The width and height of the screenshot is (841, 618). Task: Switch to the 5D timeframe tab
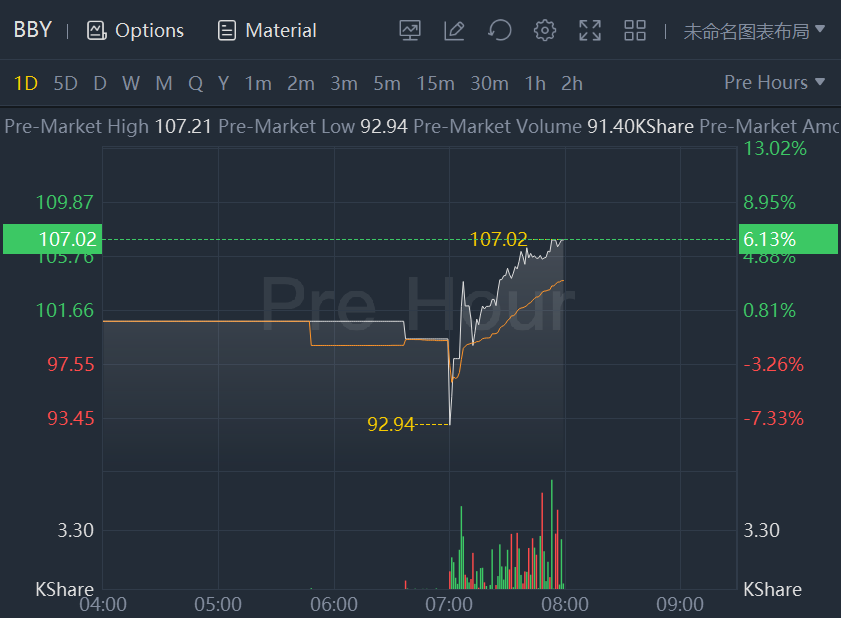(65, 83)
